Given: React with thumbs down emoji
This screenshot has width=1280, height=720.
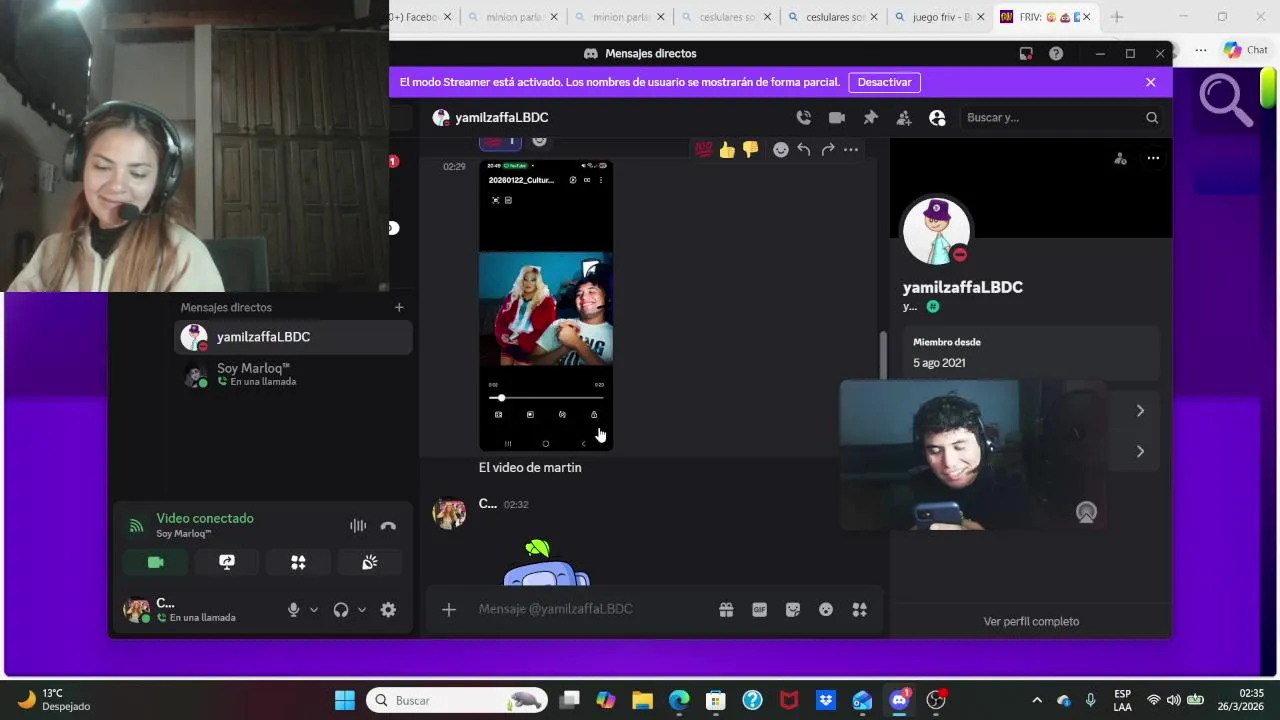Looking at the screenshot, I should click(750, 149).
